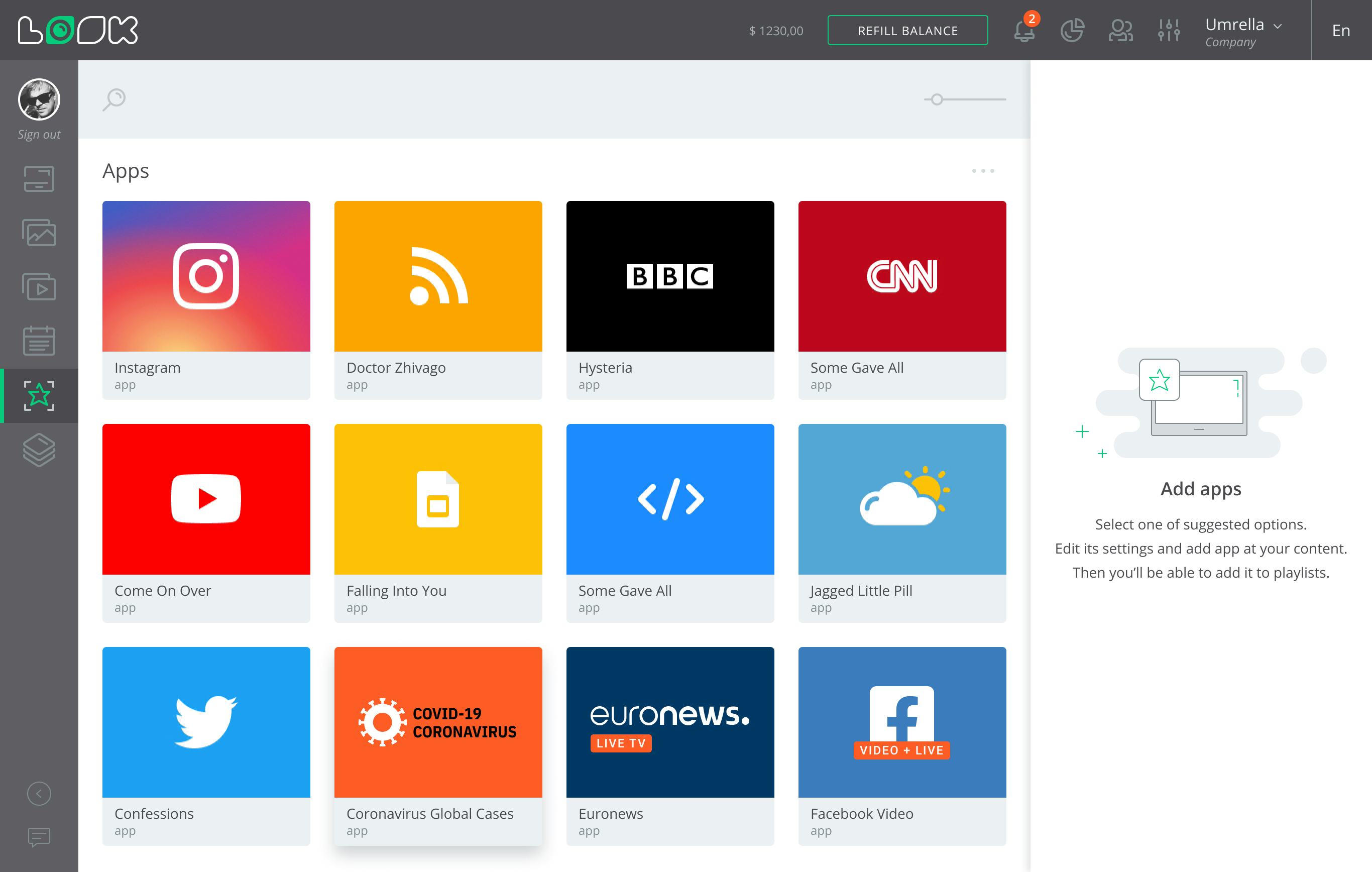Open the Apps three-dot options menu
Viewport: 1372px width, 872px height.
983,171
